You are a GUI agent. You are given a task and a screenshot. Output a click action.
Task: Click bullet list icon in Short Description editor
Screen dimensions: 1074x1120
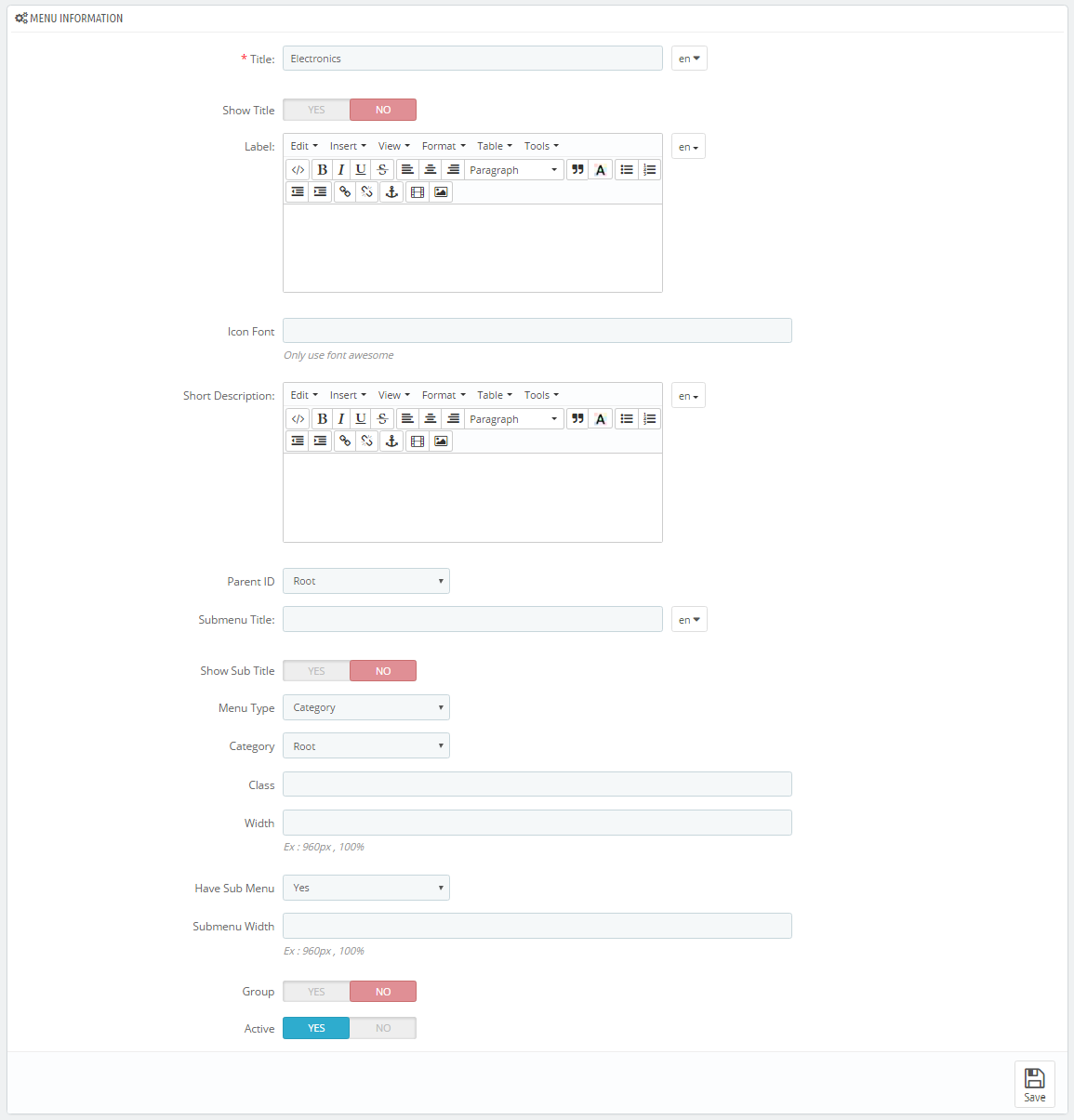(x=627, y=418)
